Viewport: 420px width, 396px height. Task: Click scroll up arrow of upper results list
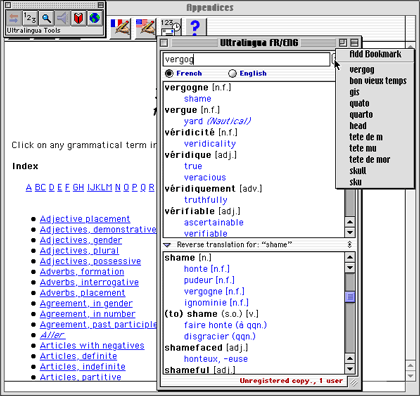pos(350,222)
